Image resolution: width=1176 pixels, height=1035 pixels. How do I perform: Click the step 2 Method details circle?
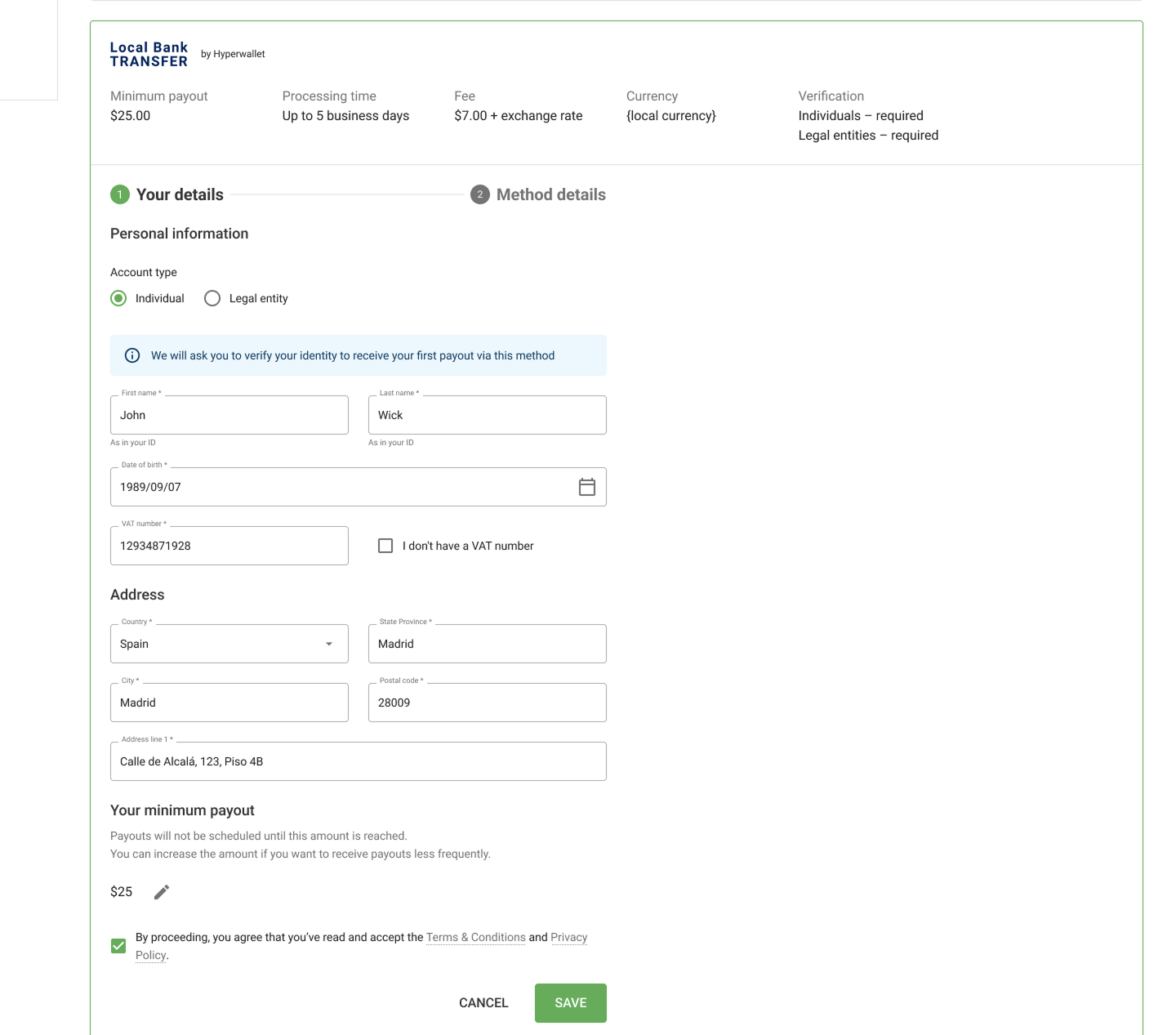[480, 194]
